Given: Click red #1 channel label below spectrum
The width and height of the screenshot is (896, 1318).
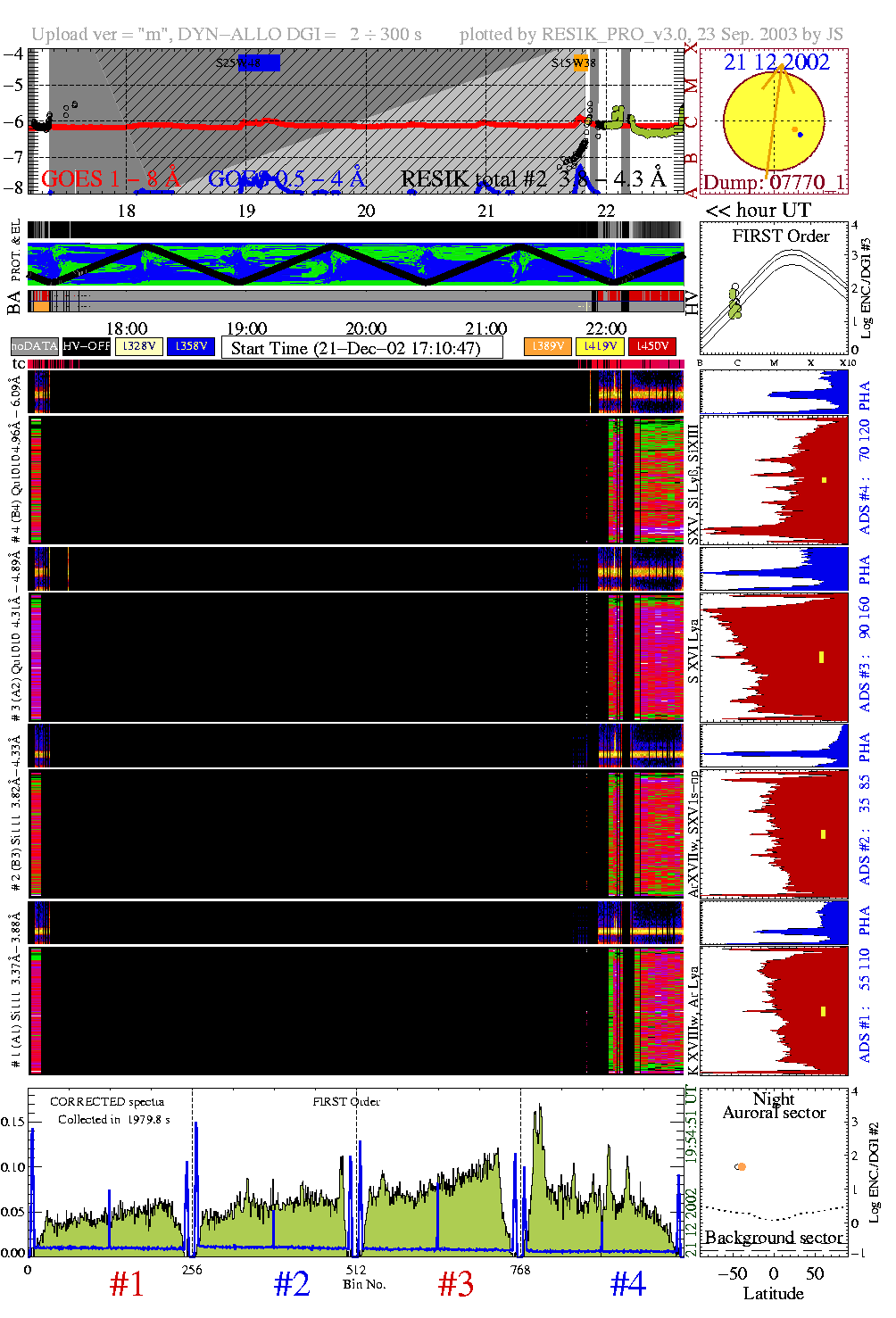Looking at the screenshot, I should tap(127, 1284).
